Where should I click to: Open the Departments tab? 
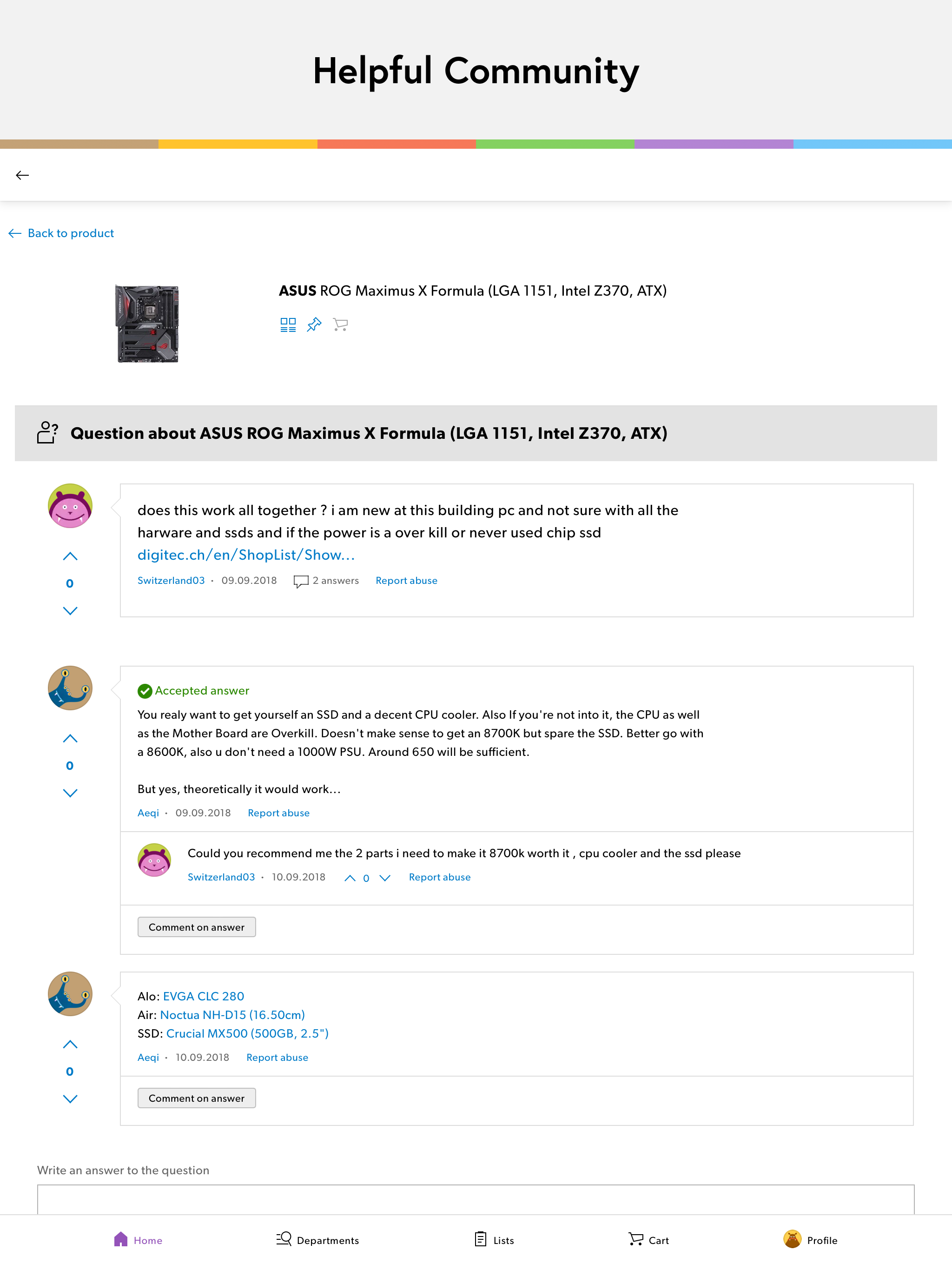(x=317, y=1240)
